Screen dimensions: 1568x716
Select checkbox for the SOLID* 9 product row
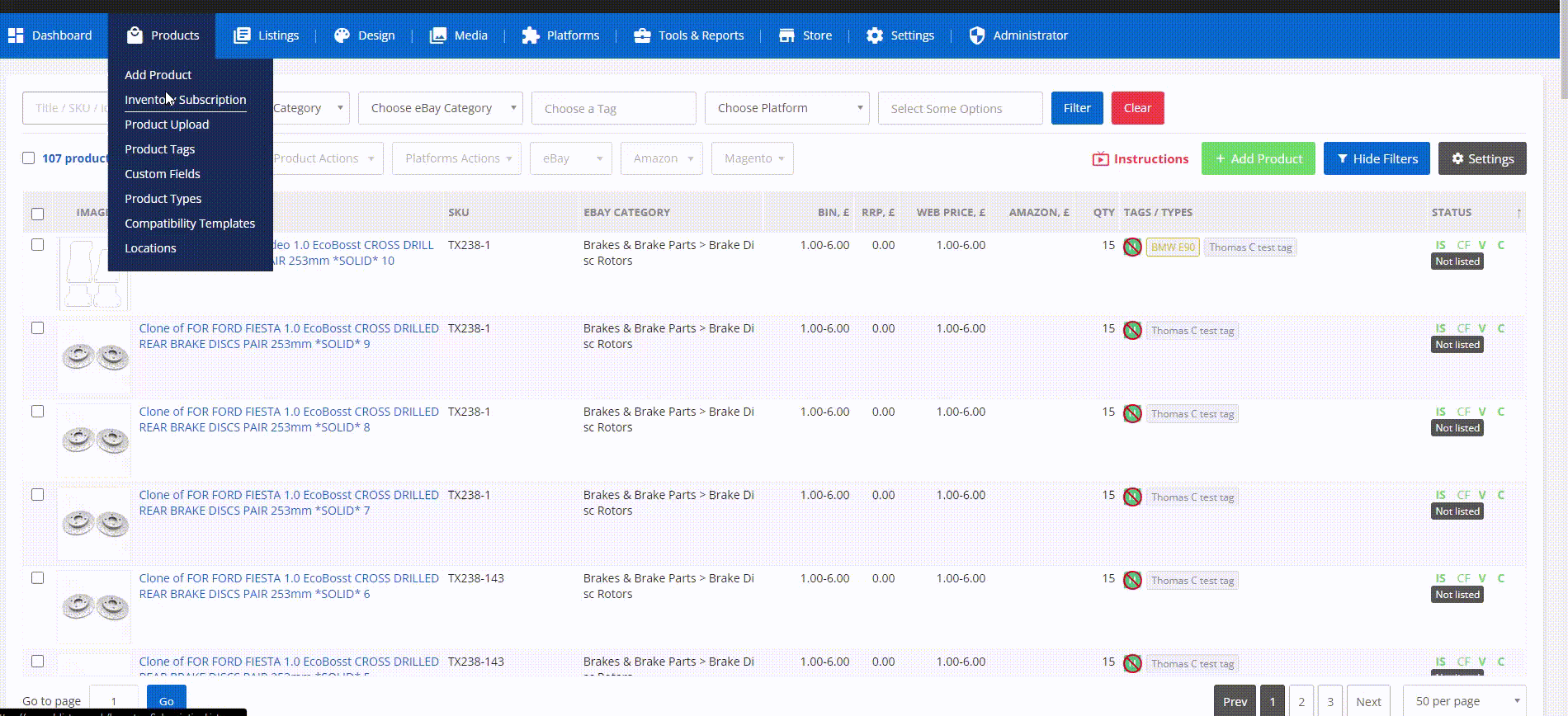pos(37,328)
